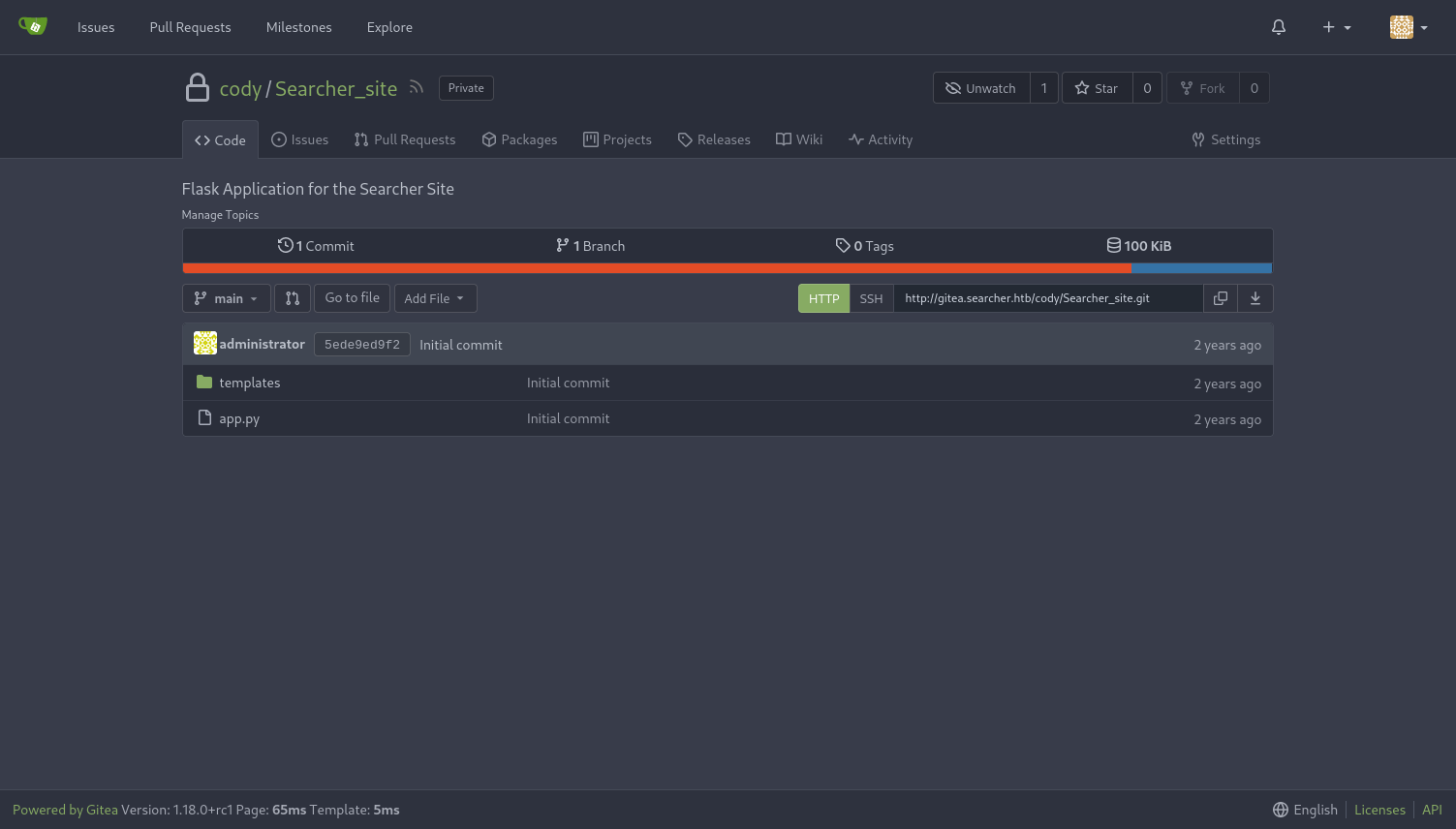Click the templates folder icon
The image size is (1456, 829).
204,382
